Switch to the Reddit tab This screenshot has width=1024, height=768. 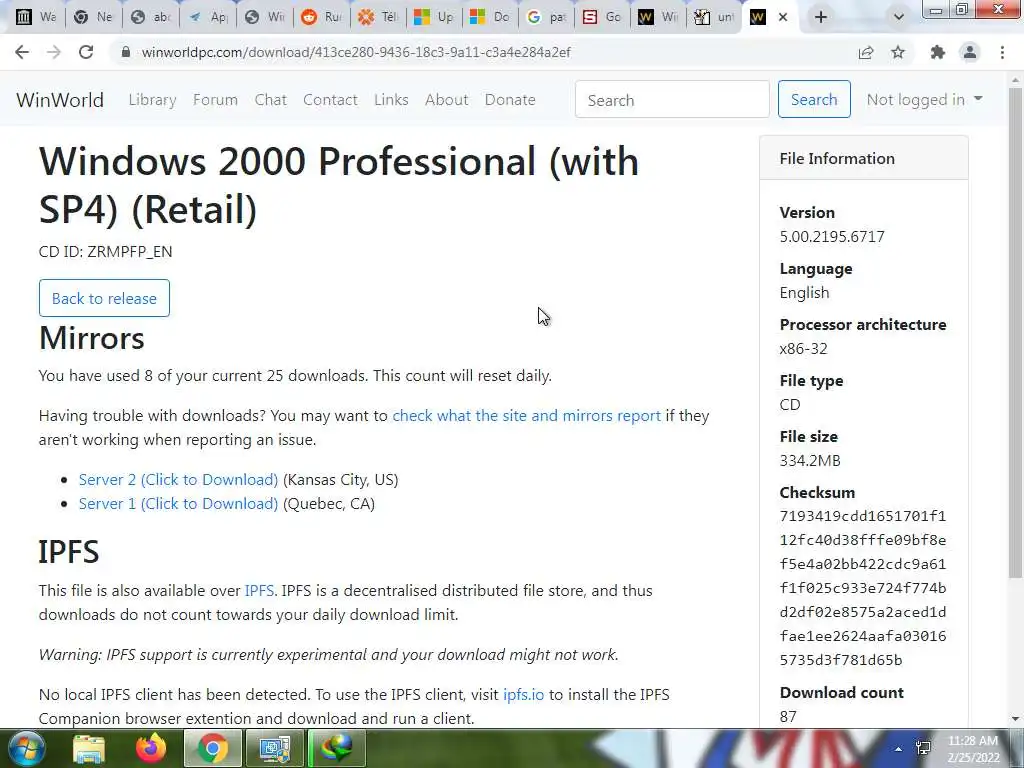(322, 17)
